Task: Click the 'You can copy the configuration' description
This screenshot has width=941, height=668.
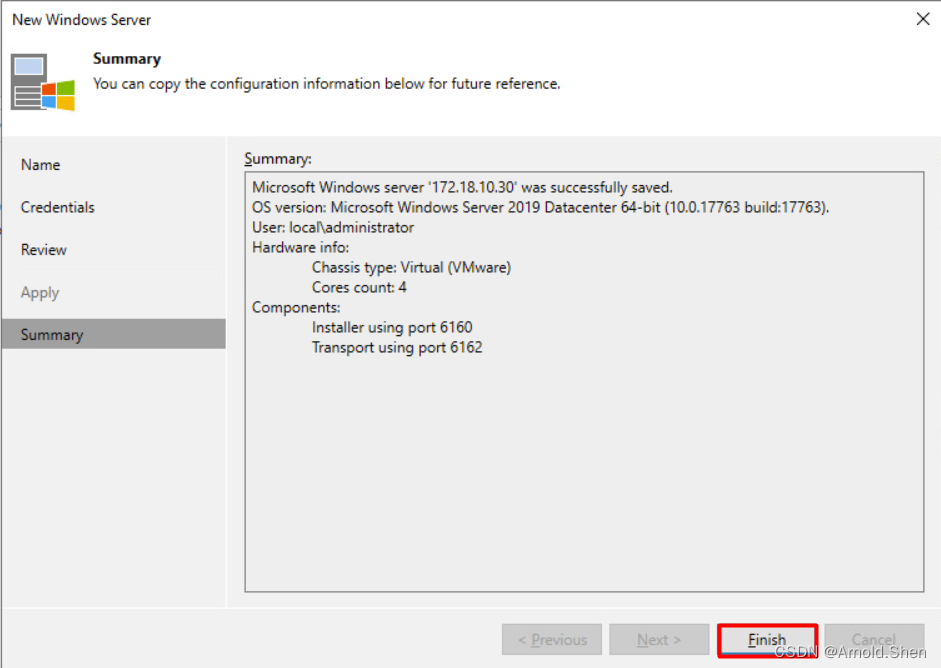Action: point(326,84)
